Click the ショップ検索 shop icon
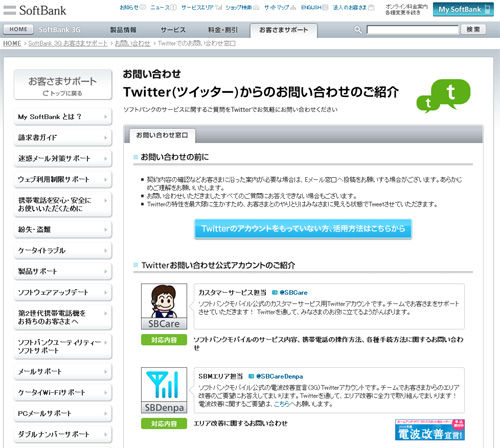The height and width of the screenshot is (448, 500). click(x=256, y=7)
